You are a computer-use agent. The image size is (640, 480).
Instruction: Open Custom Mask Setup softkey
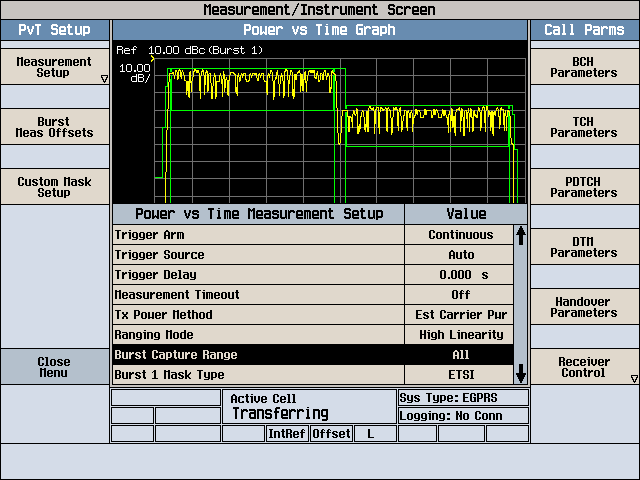[x=55, y=187]
